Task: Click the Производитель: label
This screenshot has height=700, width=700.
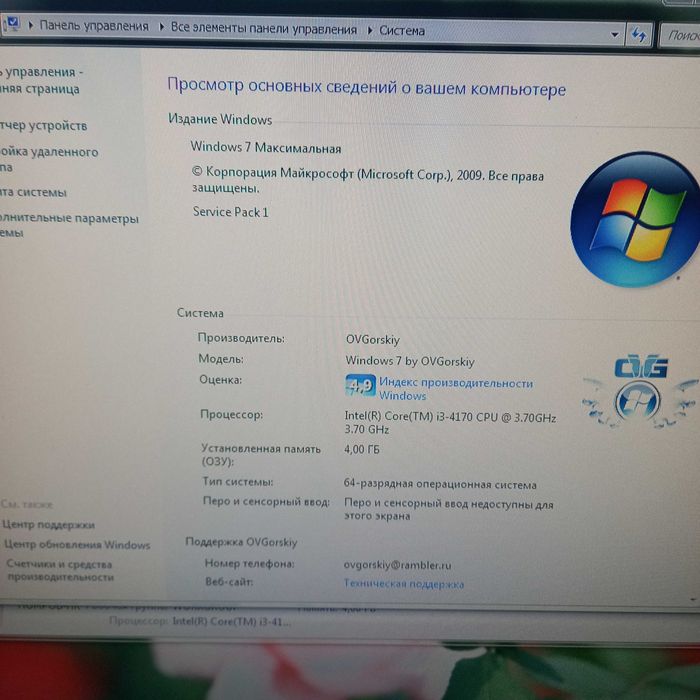Action: (x=241, y=338)
